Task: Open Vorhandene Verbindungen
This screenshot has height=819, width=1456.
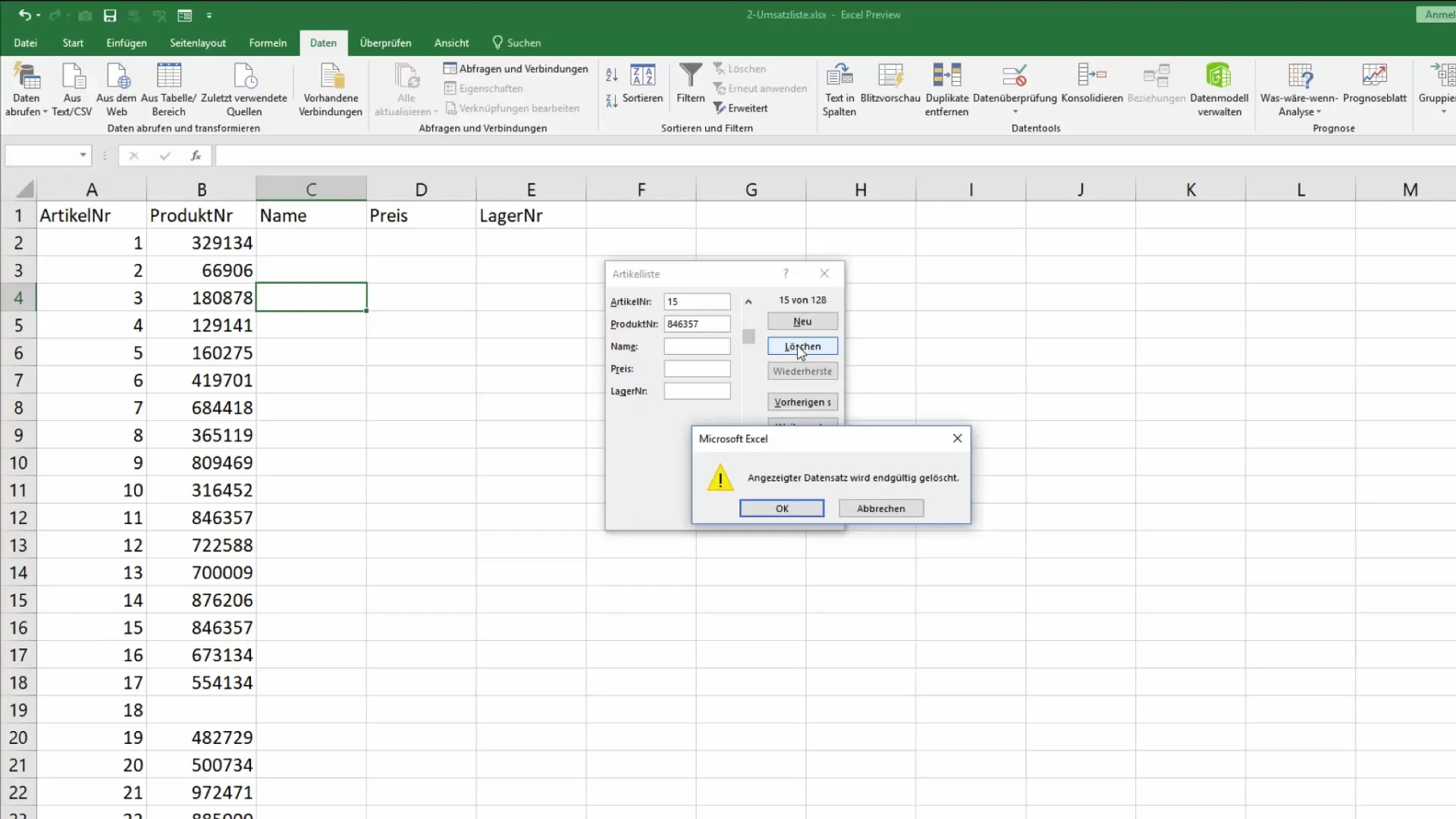Action: coord(331,89)
